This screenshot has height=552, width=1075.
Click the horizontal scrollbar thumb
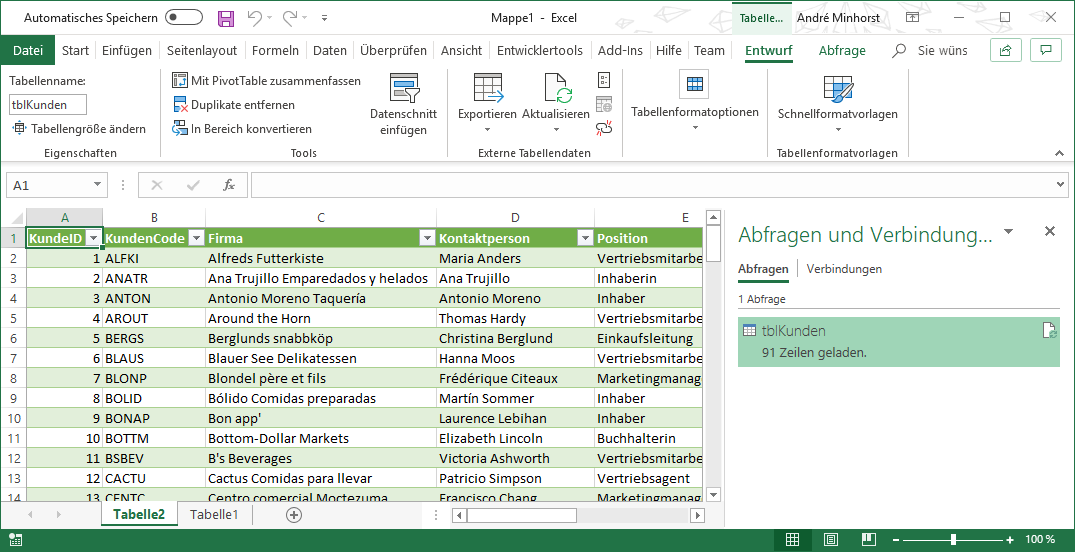522,515
